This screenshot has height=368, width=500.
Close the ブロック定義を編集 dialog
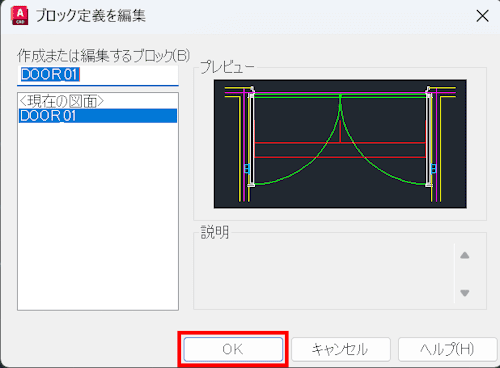[482, 16]
